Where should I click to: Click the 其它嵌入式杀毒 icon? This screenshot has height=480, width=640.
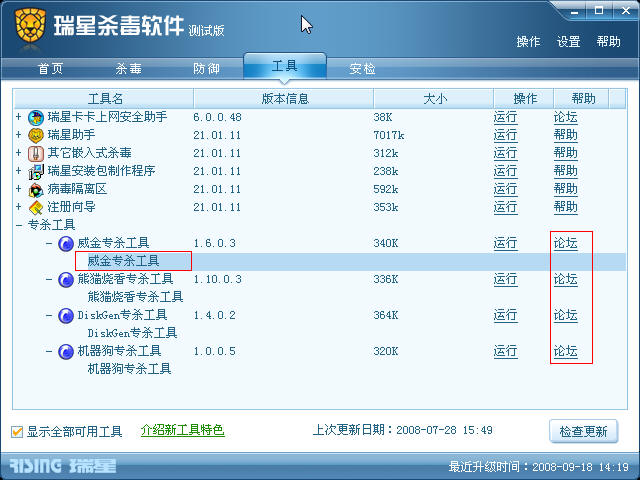click(x=36, y=154)
